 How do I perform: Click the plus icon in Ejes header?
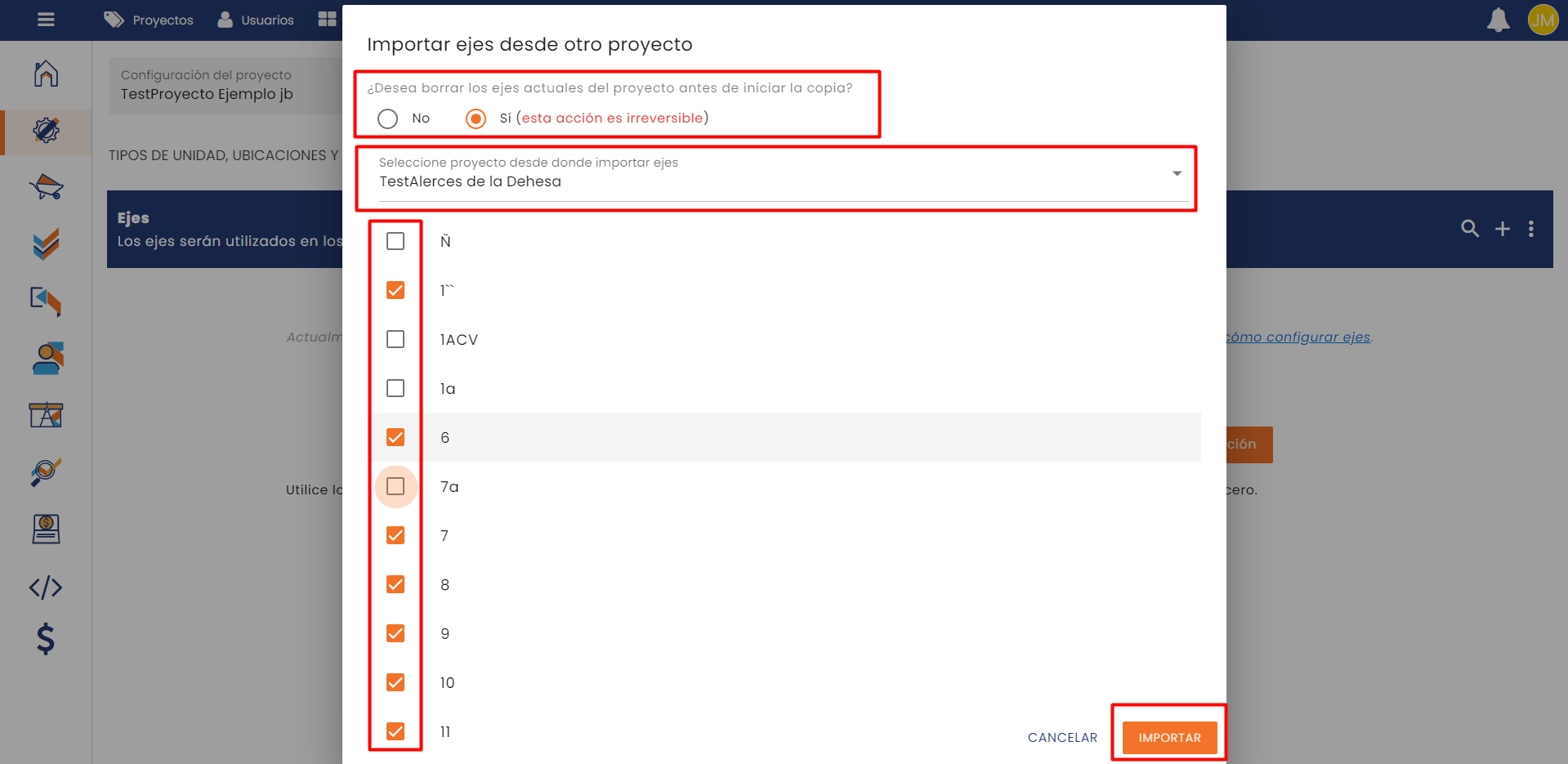(x=1502, y=230)
